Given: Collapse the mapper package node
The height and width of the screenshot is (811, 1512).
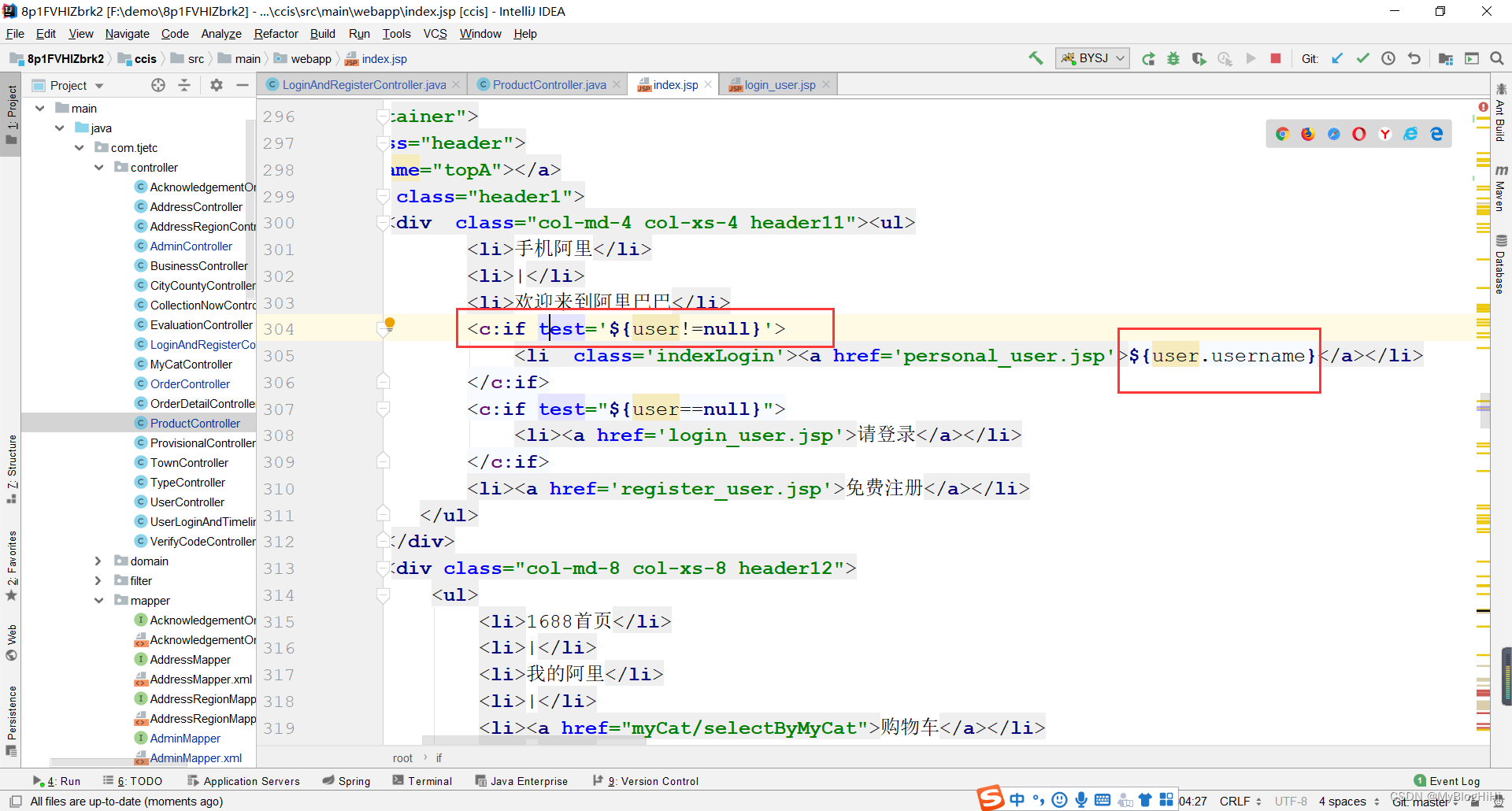Looking at the screenshot, I should coord(99,601).
